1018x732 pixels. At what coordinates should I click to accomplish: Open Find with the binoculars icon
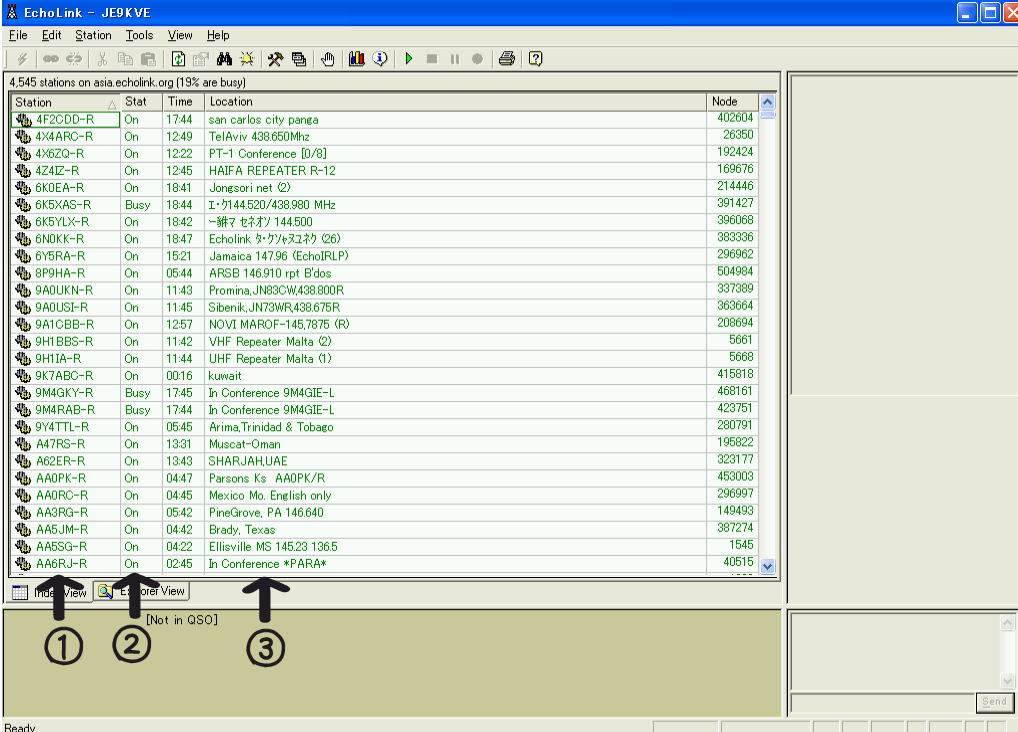225,59
